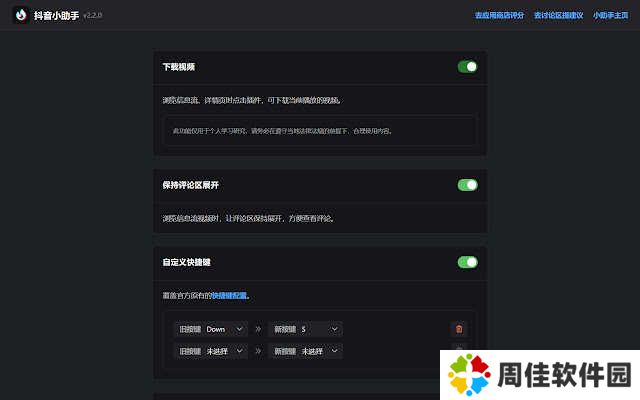Go to 去讨论区提建议 link
Viewport: 640px width, 400px height.
tap(559, 15)
